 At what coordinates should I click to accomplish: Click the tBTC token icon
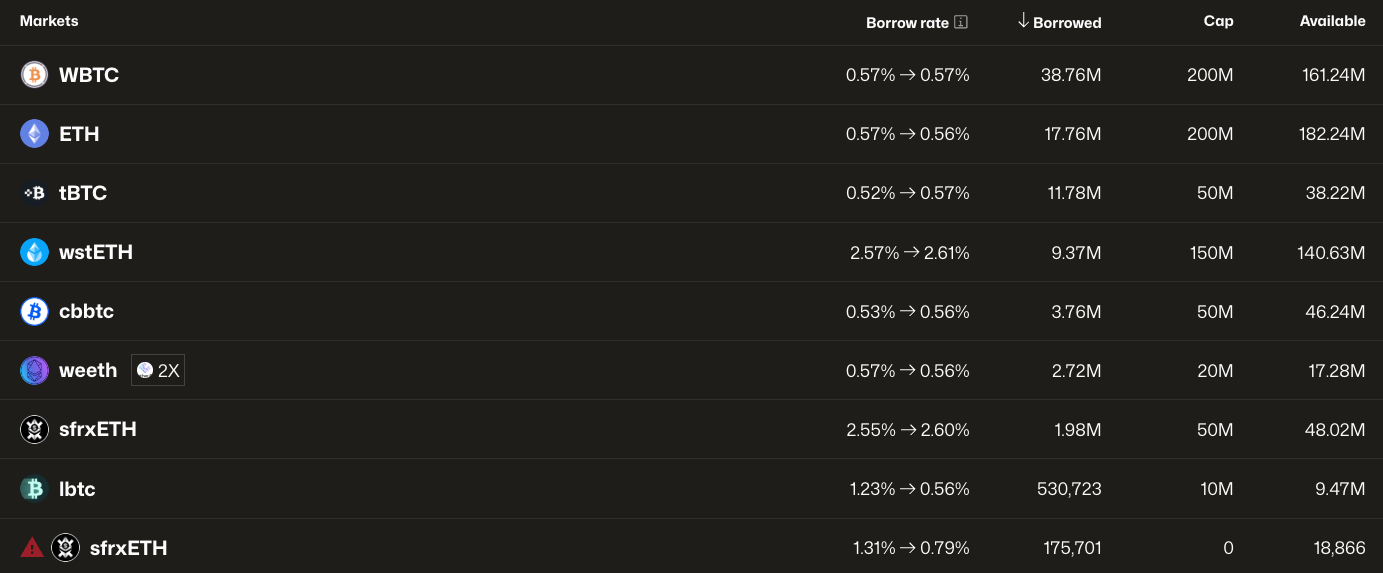(34, 193)
